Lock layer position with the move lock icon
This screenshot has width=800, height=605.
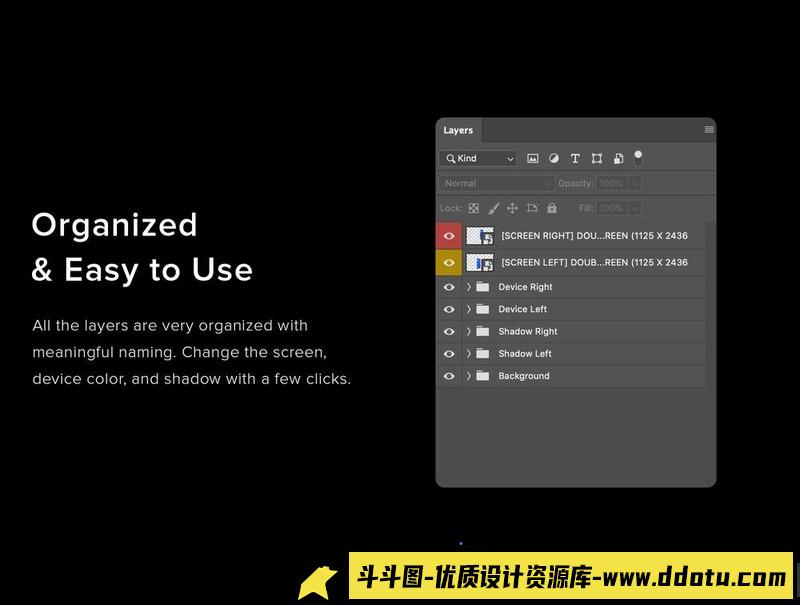pos(513,209)
